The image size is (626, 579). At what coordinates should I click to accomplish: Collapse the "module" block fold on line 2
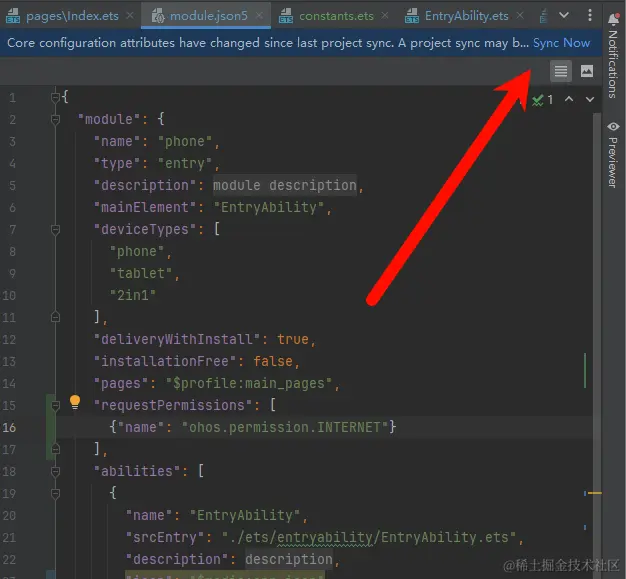click(55, 119)
